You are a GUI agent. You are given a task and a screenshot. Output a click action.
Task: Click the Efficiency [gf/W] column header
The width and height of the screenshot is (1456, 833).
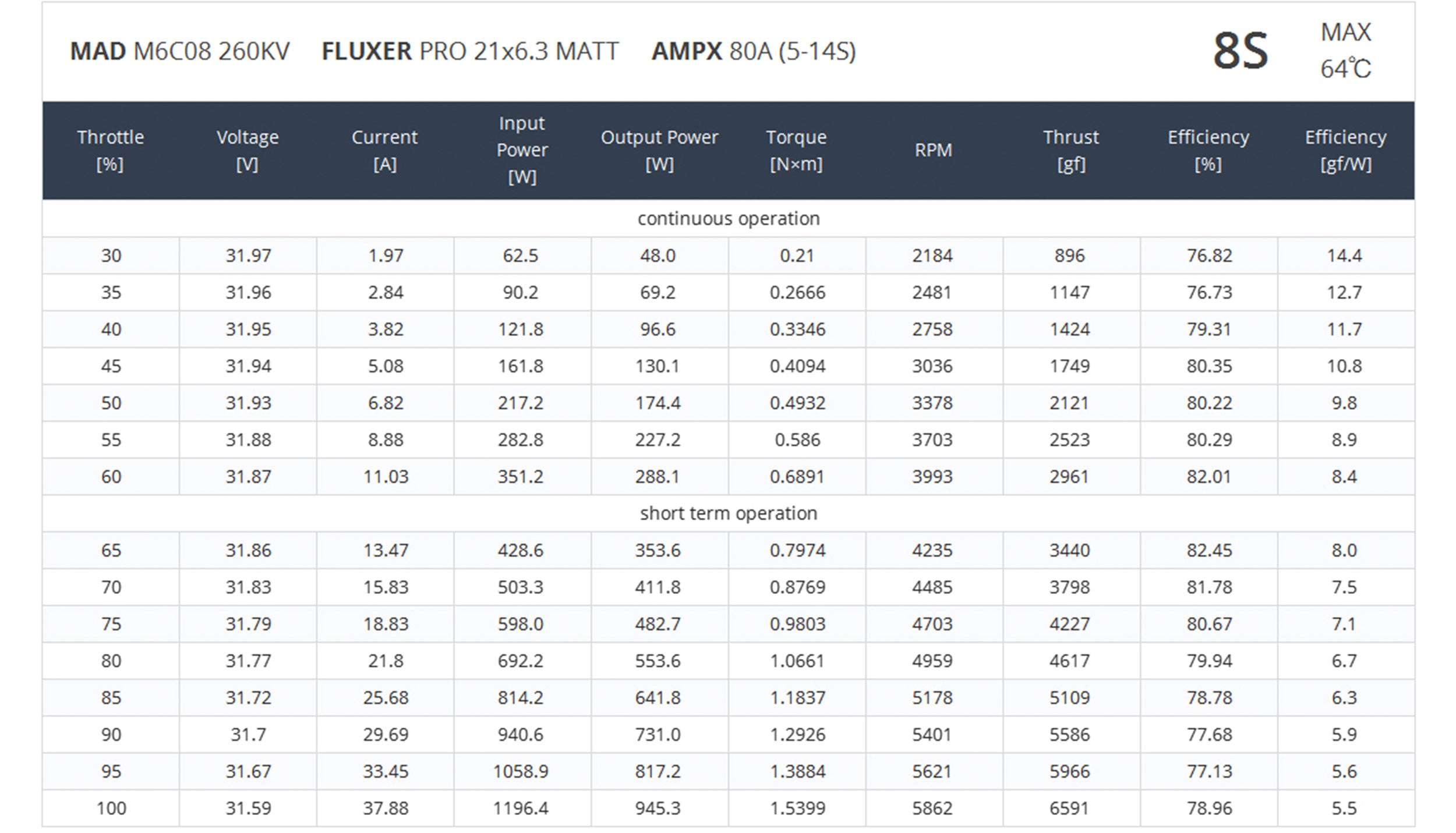[x=1345, y=150]
